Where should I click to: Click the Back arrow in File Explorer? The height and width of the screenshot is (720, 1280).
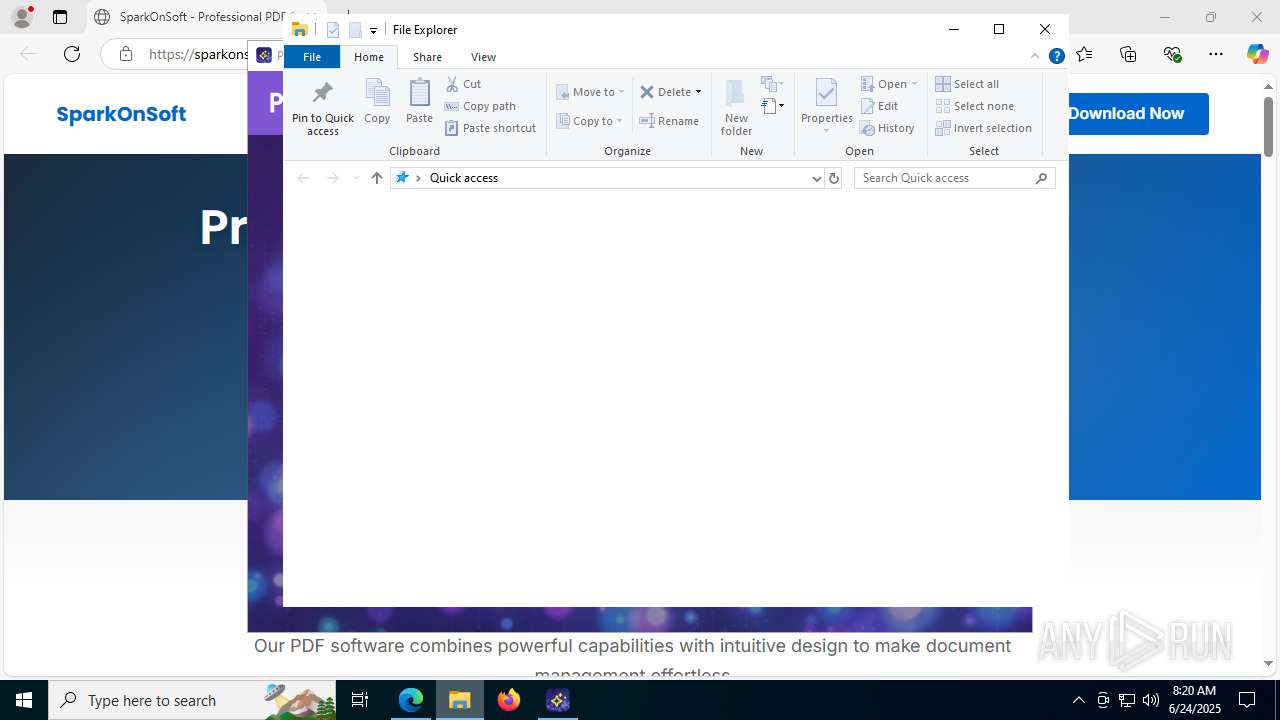303,178
